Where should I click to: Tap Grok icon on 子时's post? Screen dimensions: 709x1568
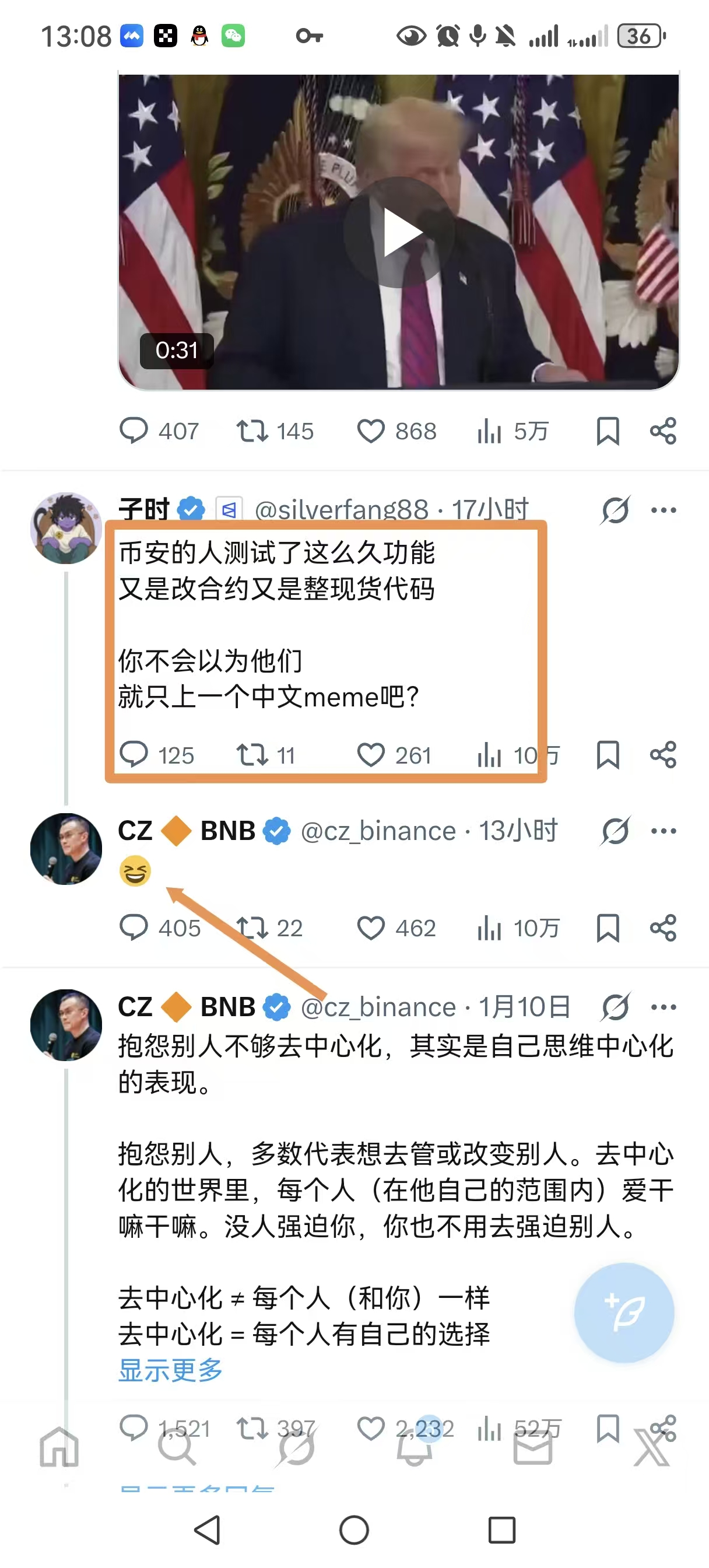point(615,510)
